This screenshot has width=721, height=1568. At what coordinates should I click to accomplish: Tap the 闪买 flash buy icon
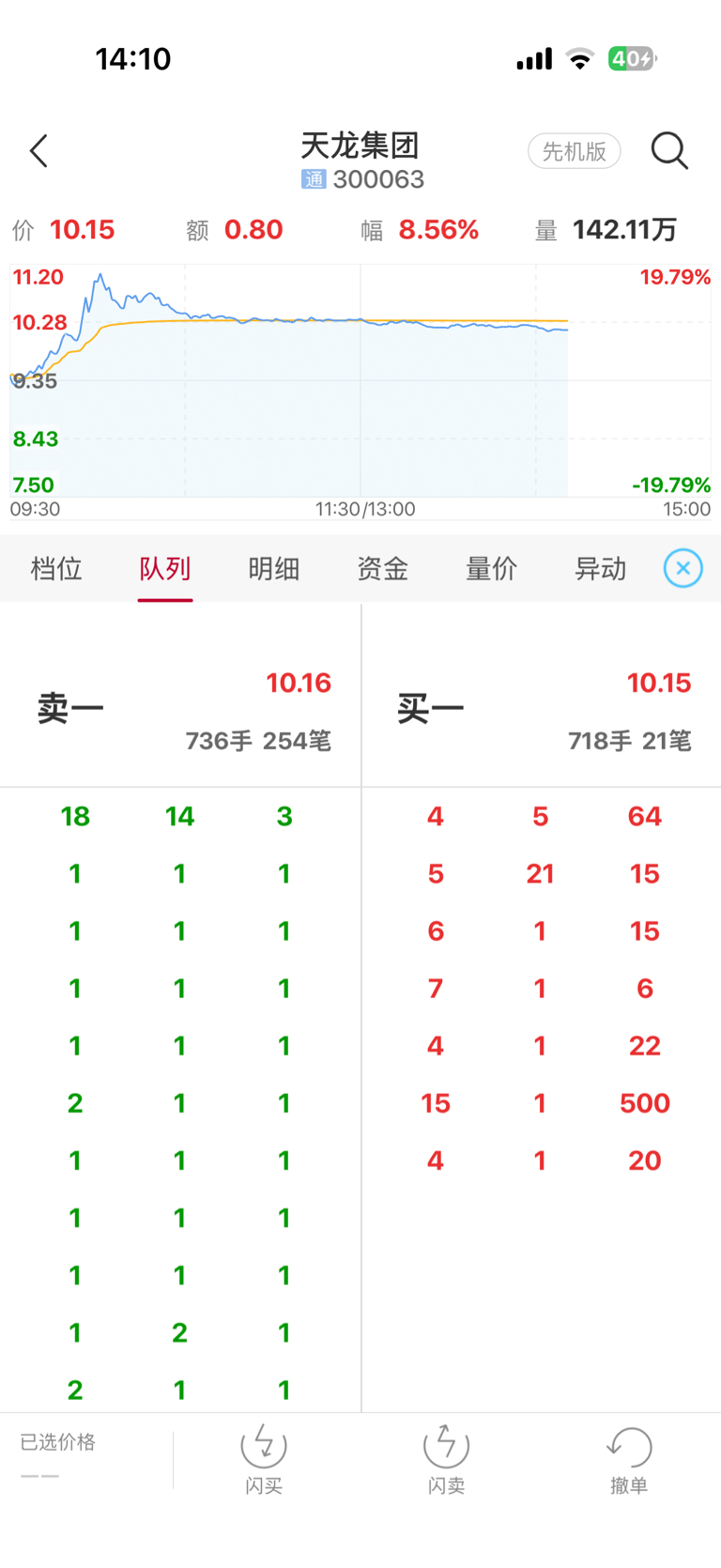click(264, 1446)
